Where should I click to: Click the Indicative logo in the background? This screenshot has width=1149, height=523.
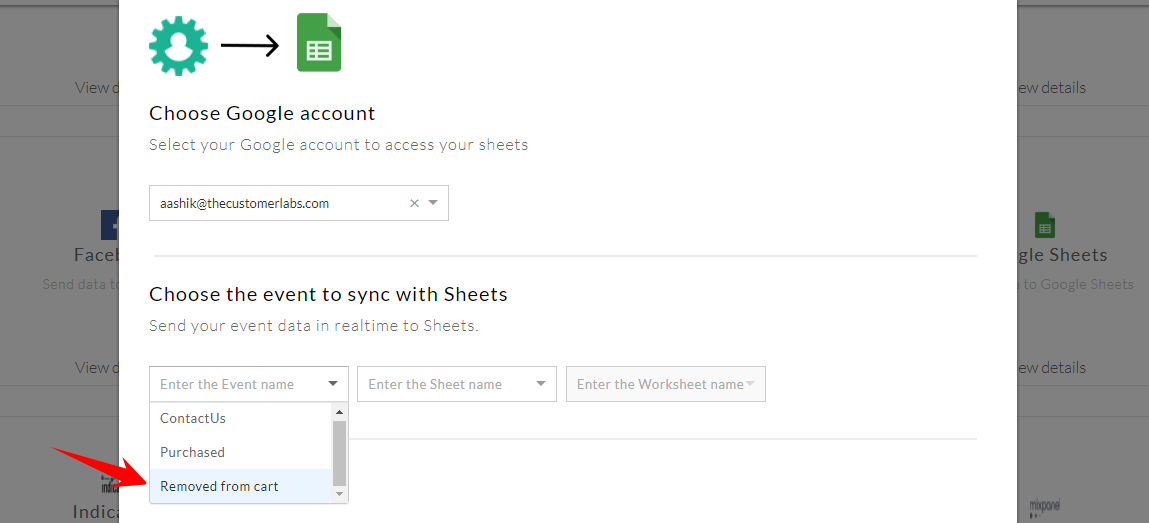tap(109, 487)
